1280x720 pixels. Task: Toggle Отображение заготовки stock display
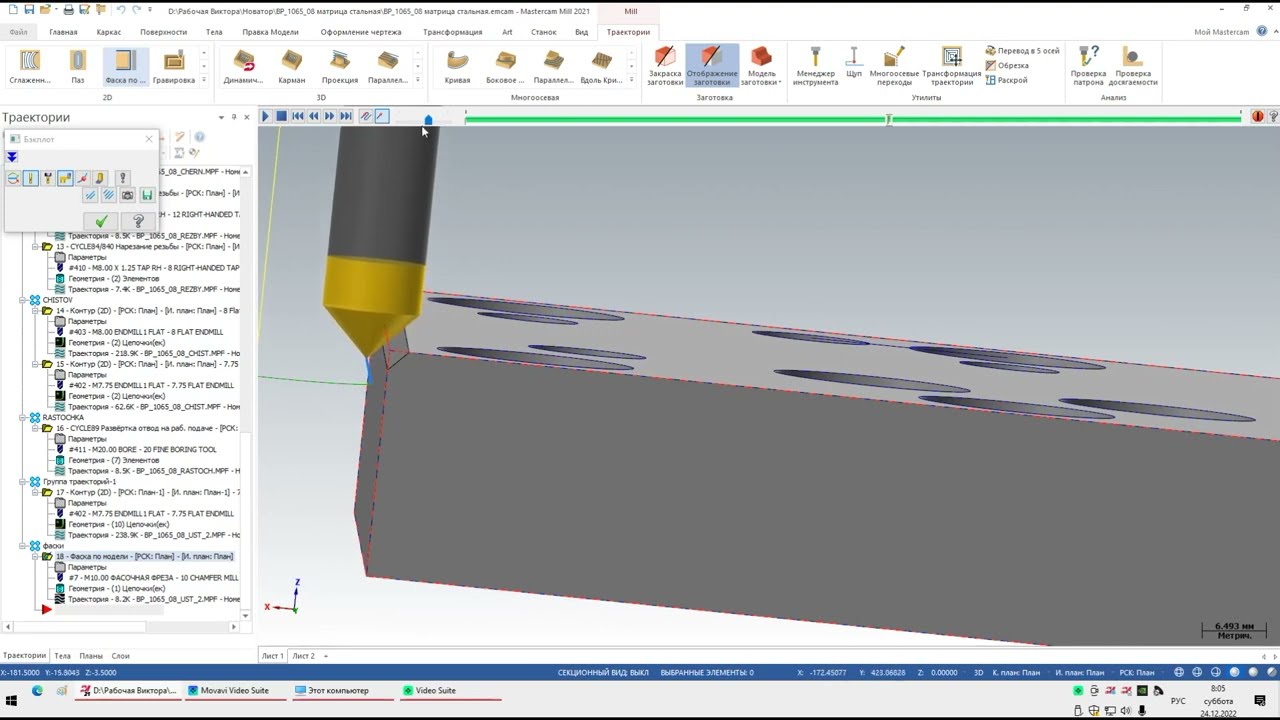pos(712,66)
